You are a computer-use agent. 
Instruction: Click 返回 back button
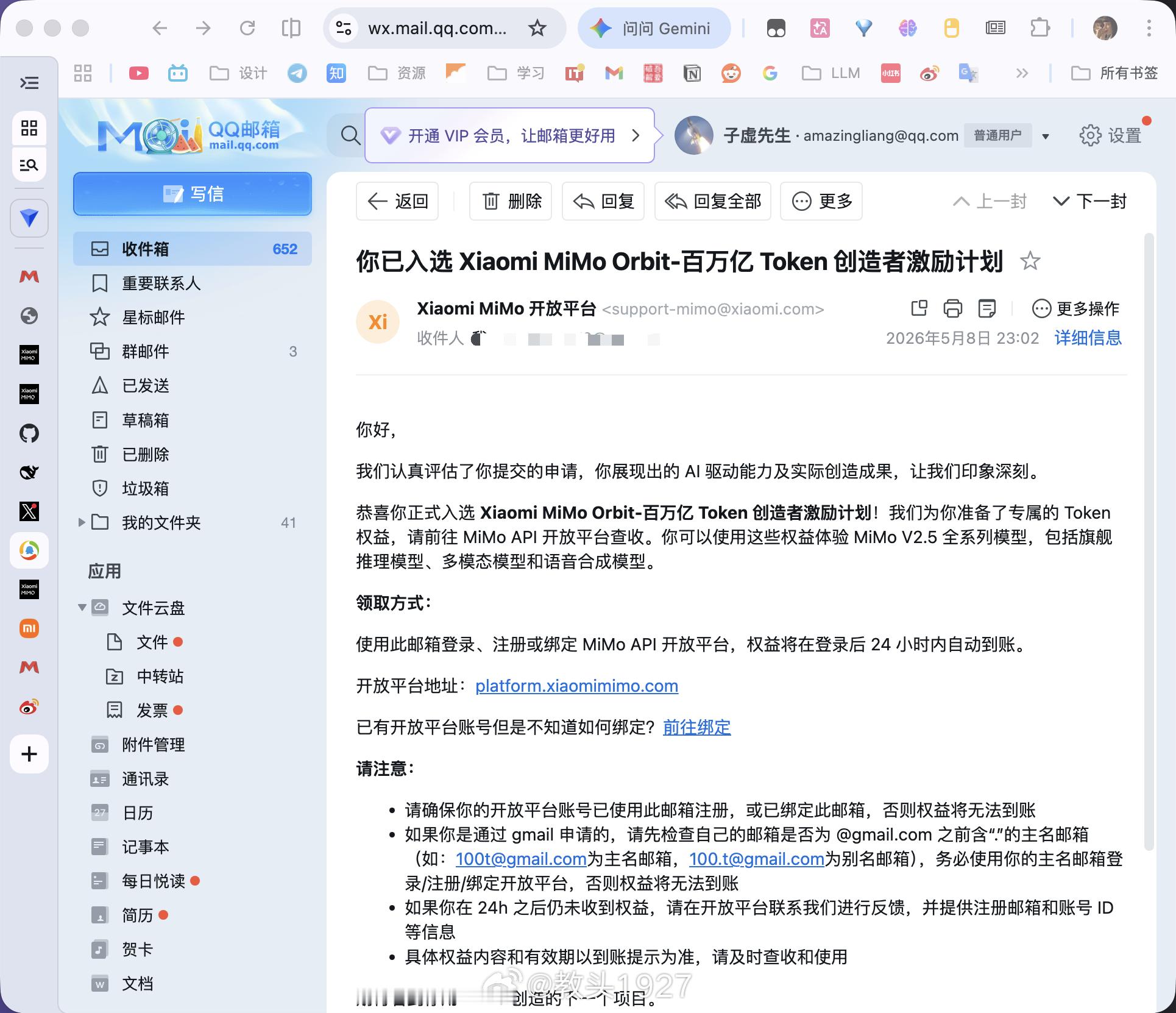(x=397, y=201)
